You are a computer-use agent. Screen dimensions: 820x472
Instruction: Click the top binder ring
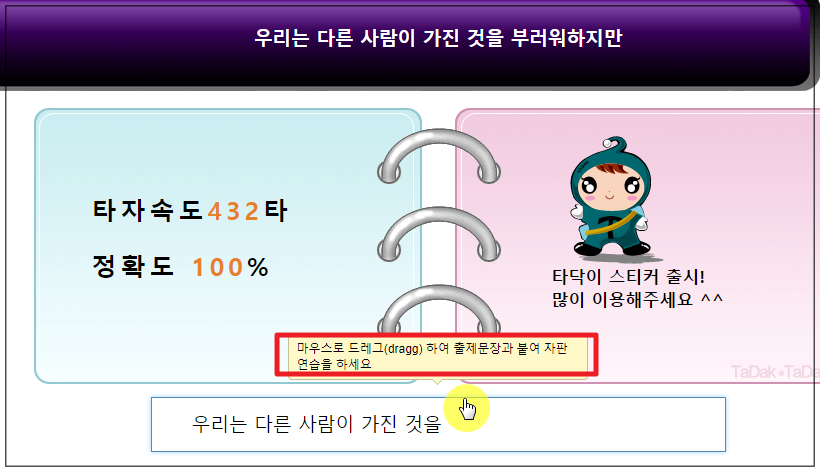coord(439,156)
